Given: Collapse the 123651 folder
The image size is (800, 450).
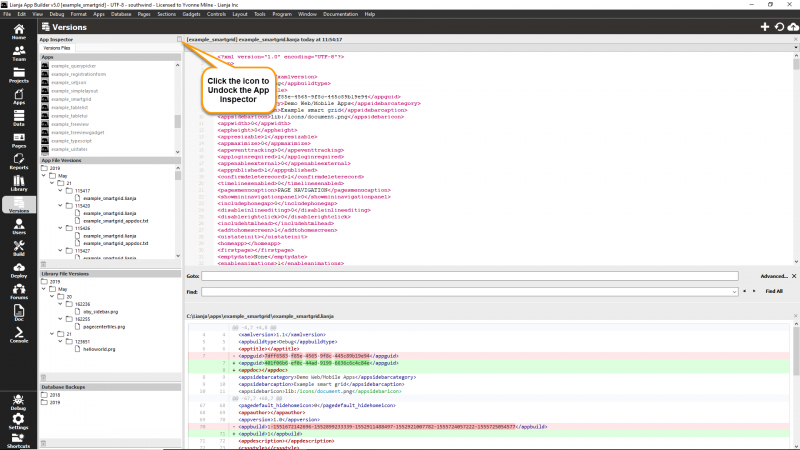Looking at the screenshot, I should [x=60, y=341].
